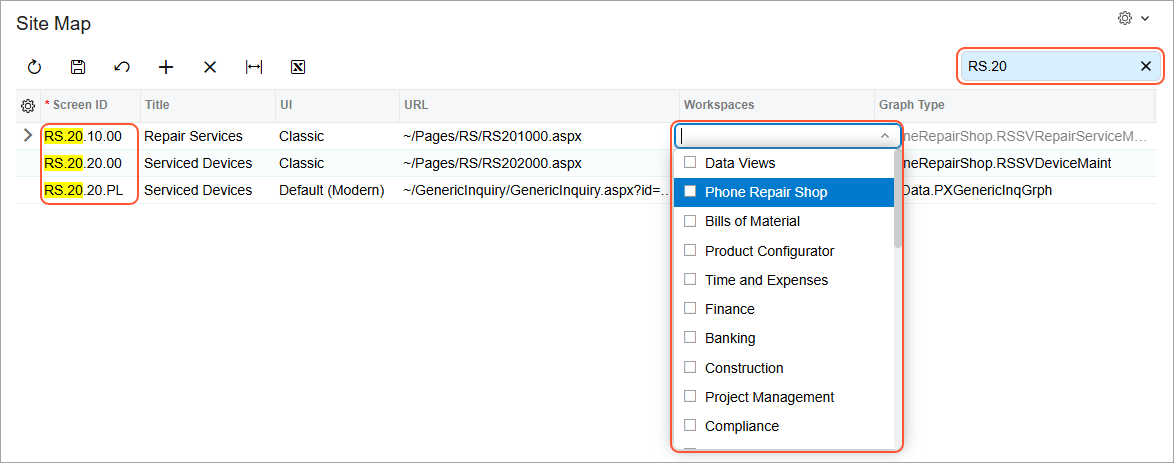Click the Refresh toolbar icon
This screenshot has height=463, width=1174.
[34, 67]
